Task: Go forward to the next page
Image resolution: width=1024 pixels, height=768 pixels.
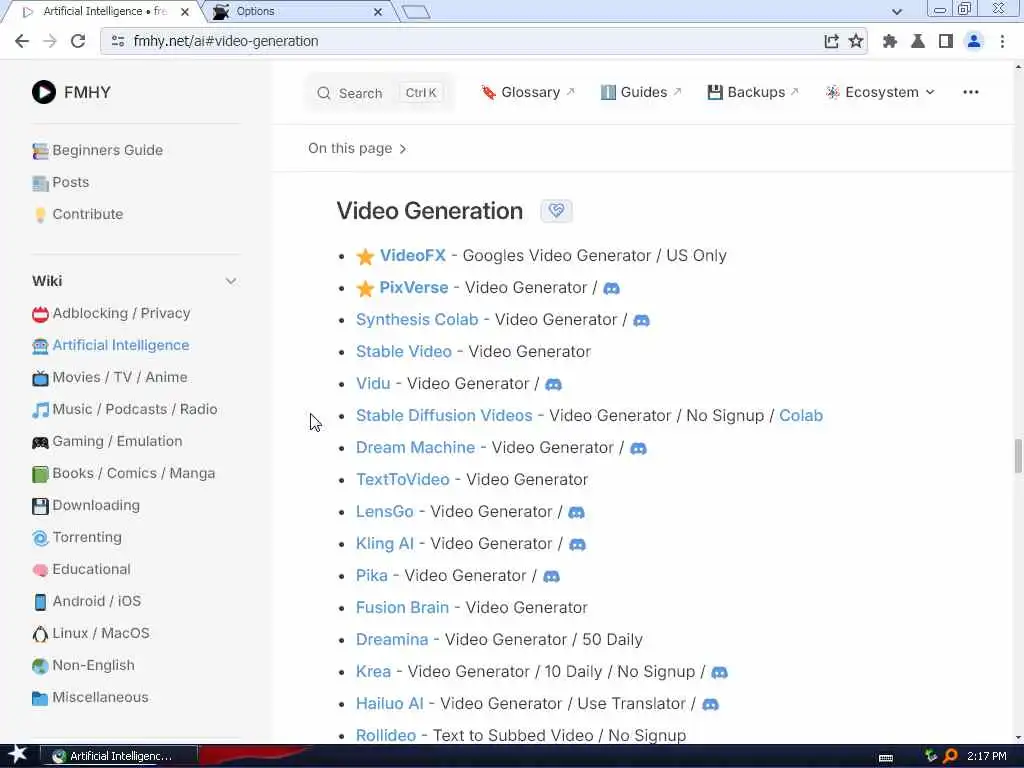Action: coord(50,41)
